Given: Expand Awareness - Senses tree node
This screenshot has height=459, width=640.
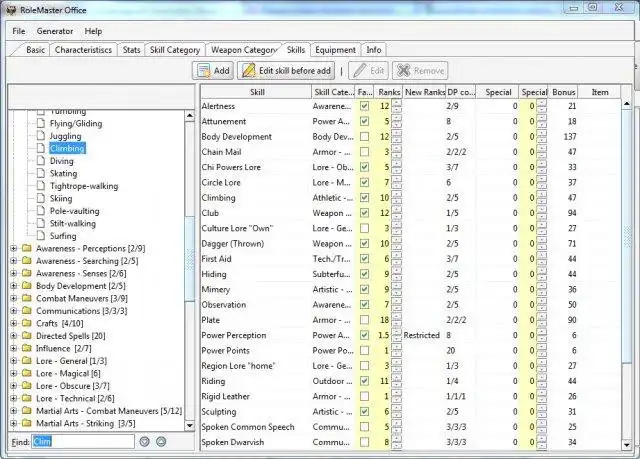Looking at the screenshot, I should pyautogui.click(x=14, y=273).
